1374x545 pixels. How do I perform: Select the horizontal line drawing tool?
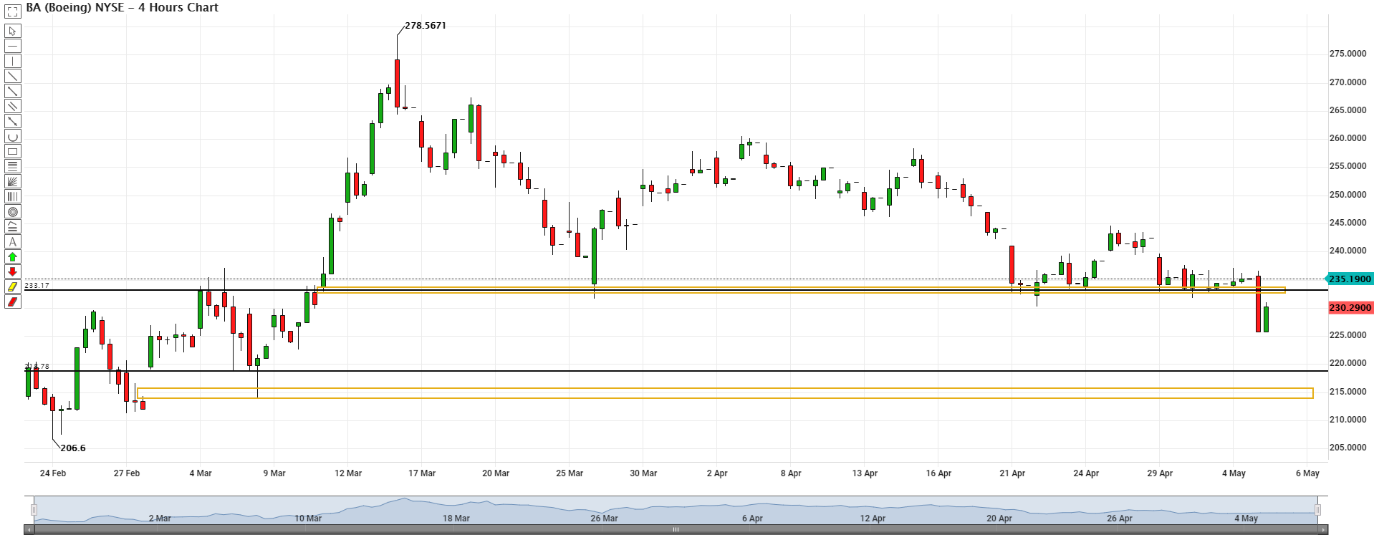[12, 46]
